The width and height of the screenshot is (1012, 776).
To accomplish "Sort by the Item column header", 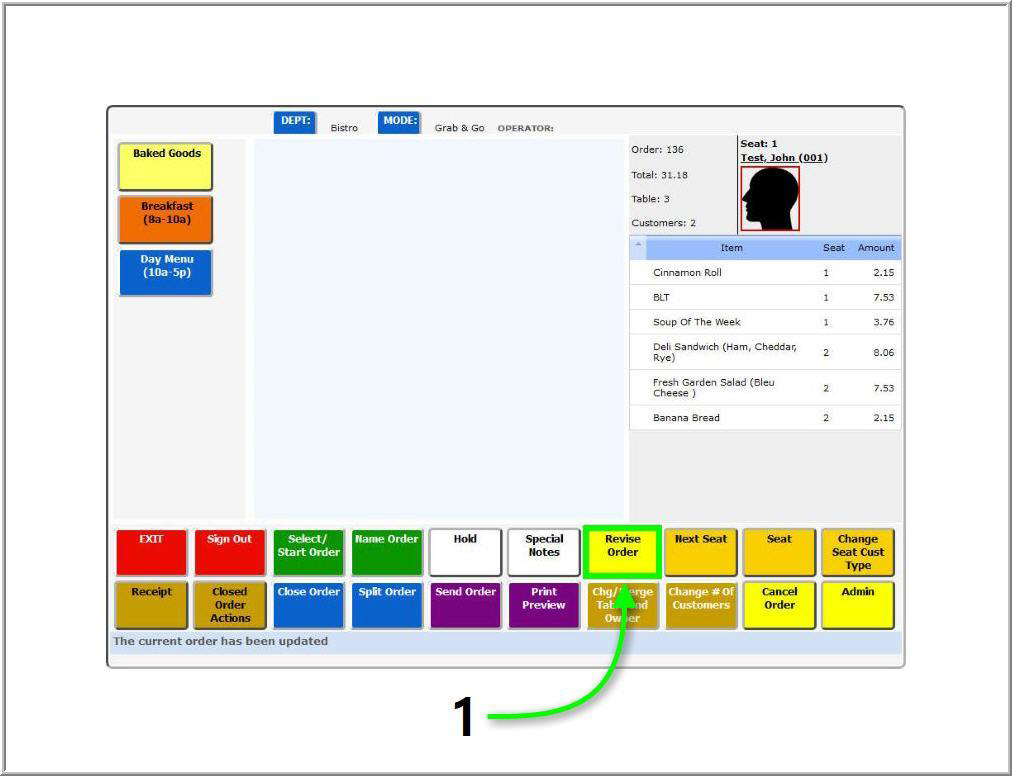I will [732, 248].
